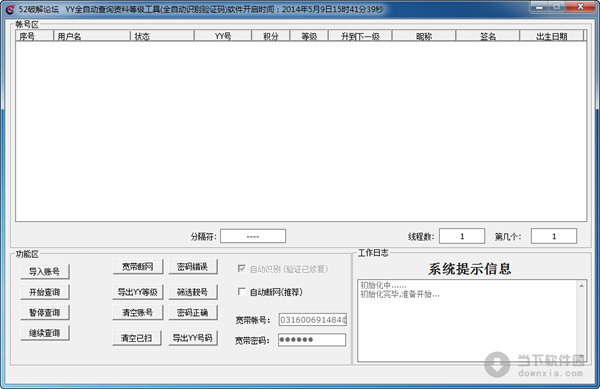
Task: Click the 初始化中 log line
Action: [x=383, y=285]
